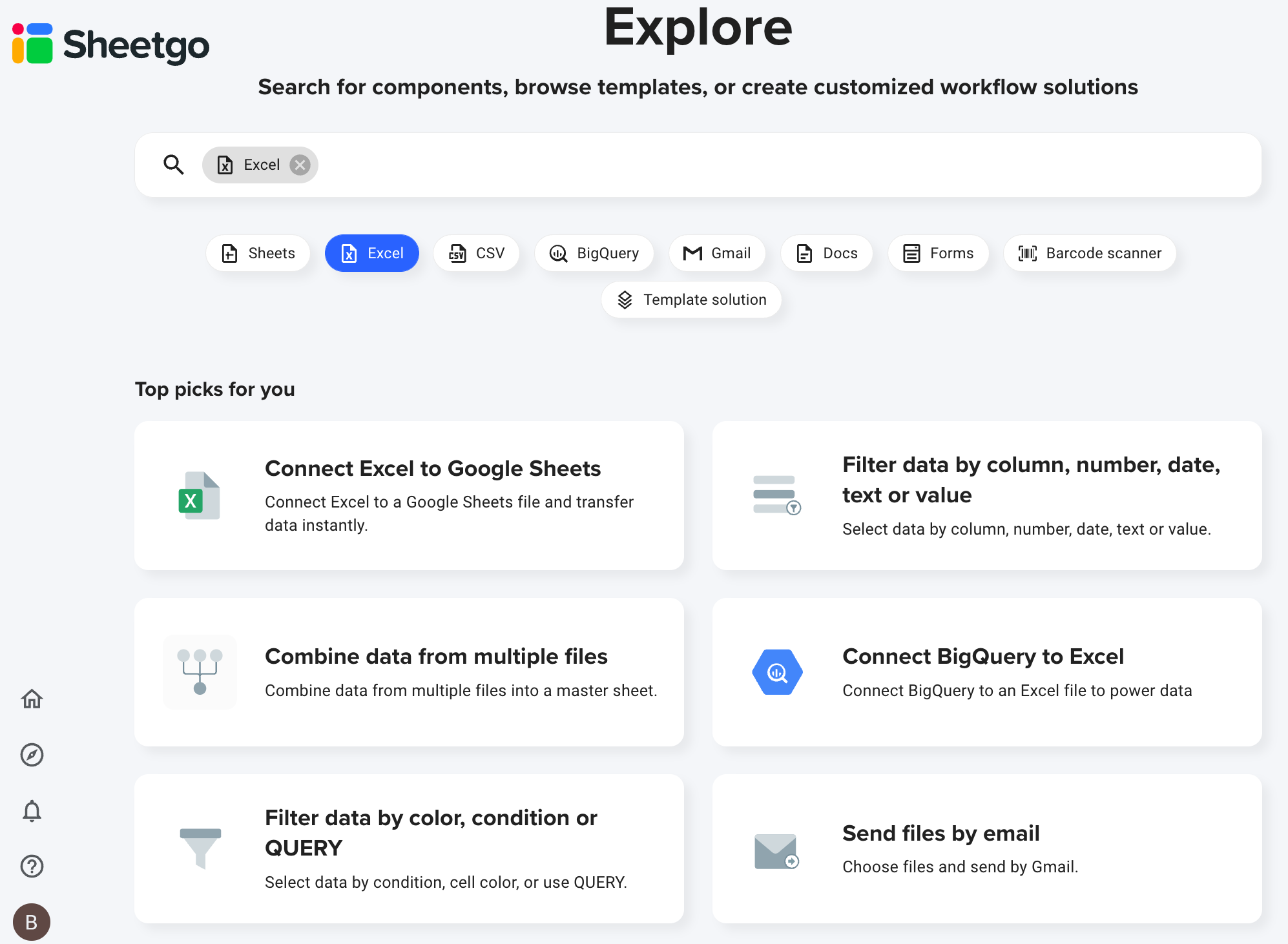The image size is (1288, 944).
Task: Click 'Choose files and send by Gmail.' text
Action: (961, 867)
